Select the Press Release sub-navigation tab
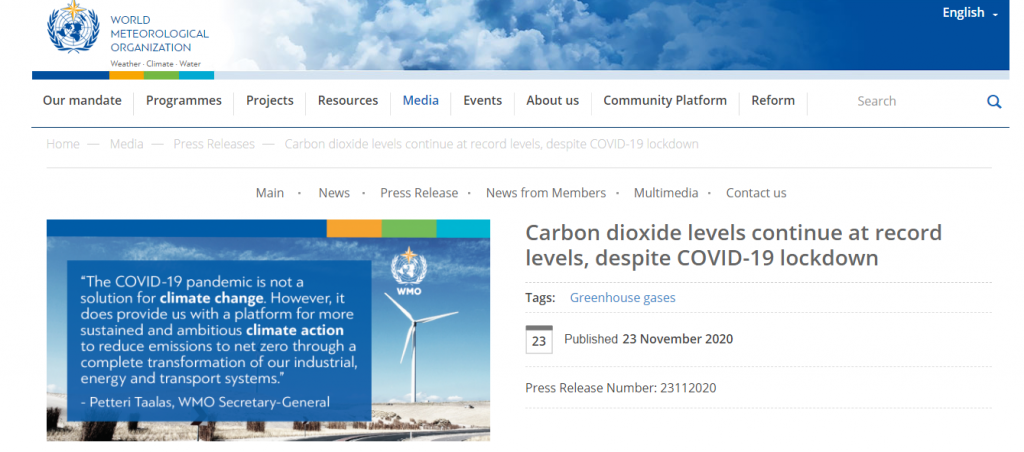Screen dimensions: 1024x452 [419, 193]
